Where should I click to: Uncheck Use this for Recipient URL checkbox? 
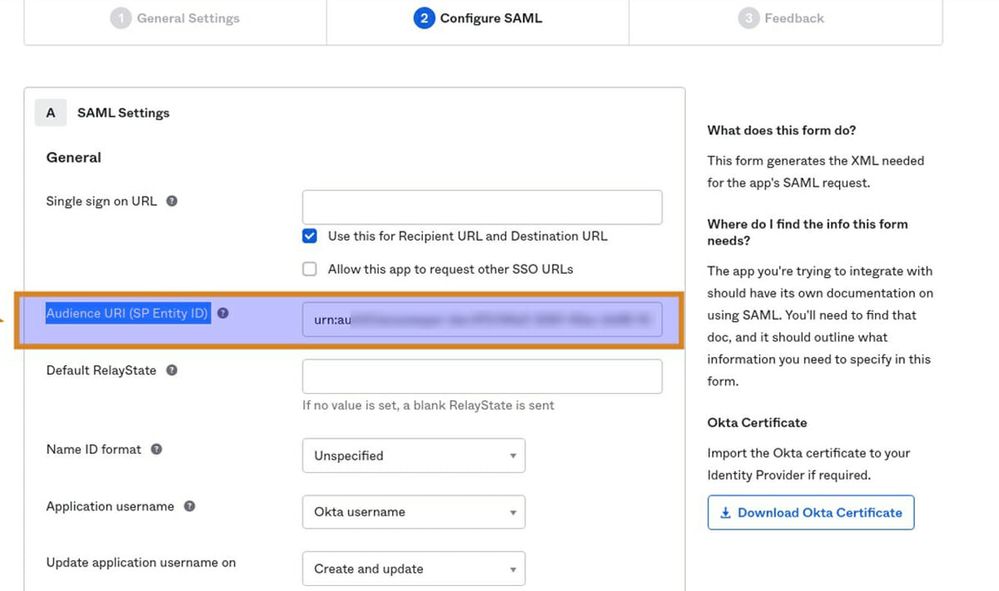point(310,237)
